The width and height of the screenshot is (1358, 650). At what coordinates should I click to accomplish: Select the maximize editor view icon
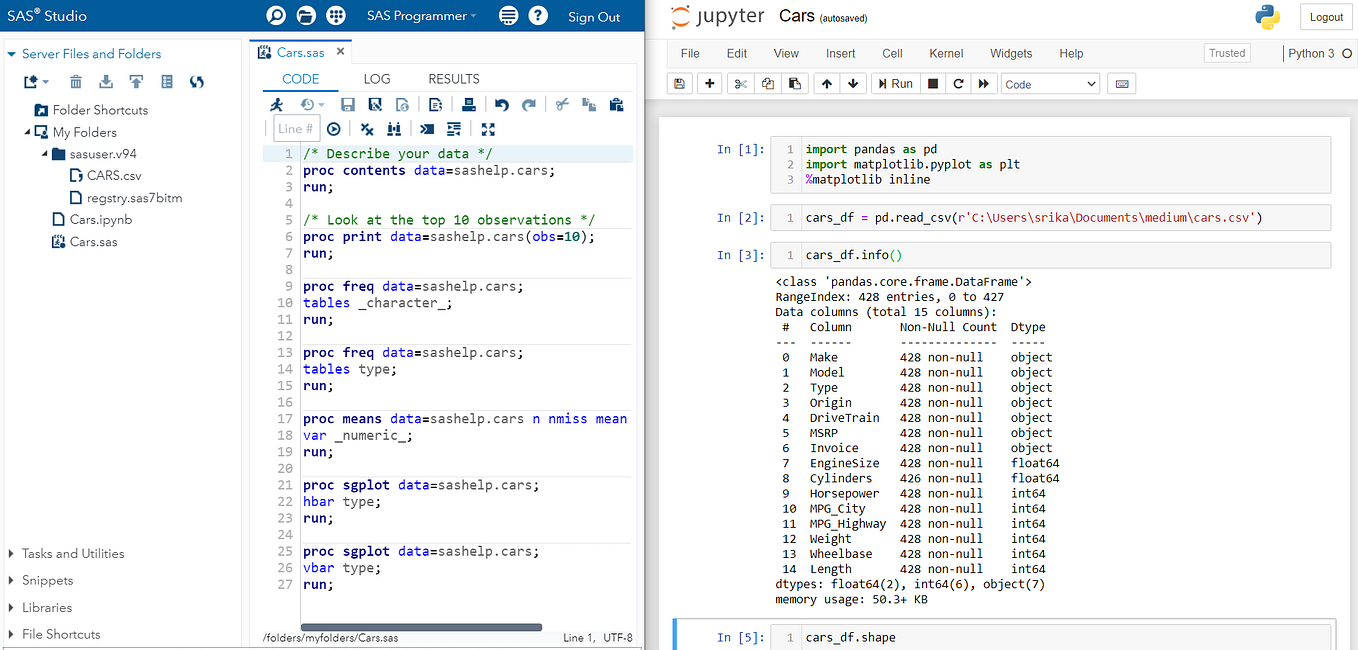[487, 129]
